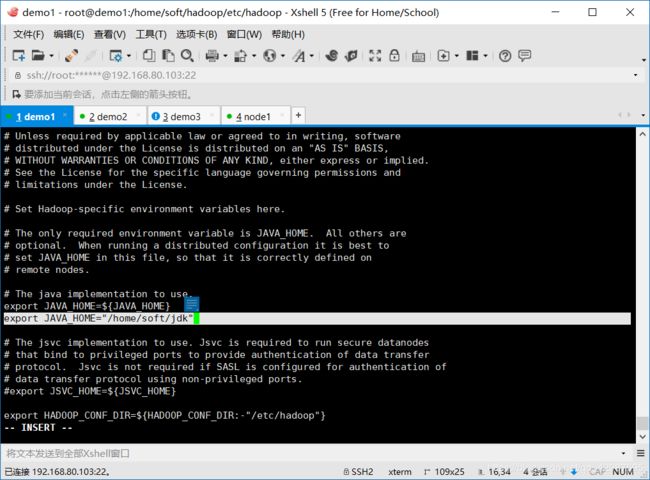Click the New Session icon
Image resolution: width=650 pixels, height=480 pixels.
pyautogui.click(x=18, y=56)
